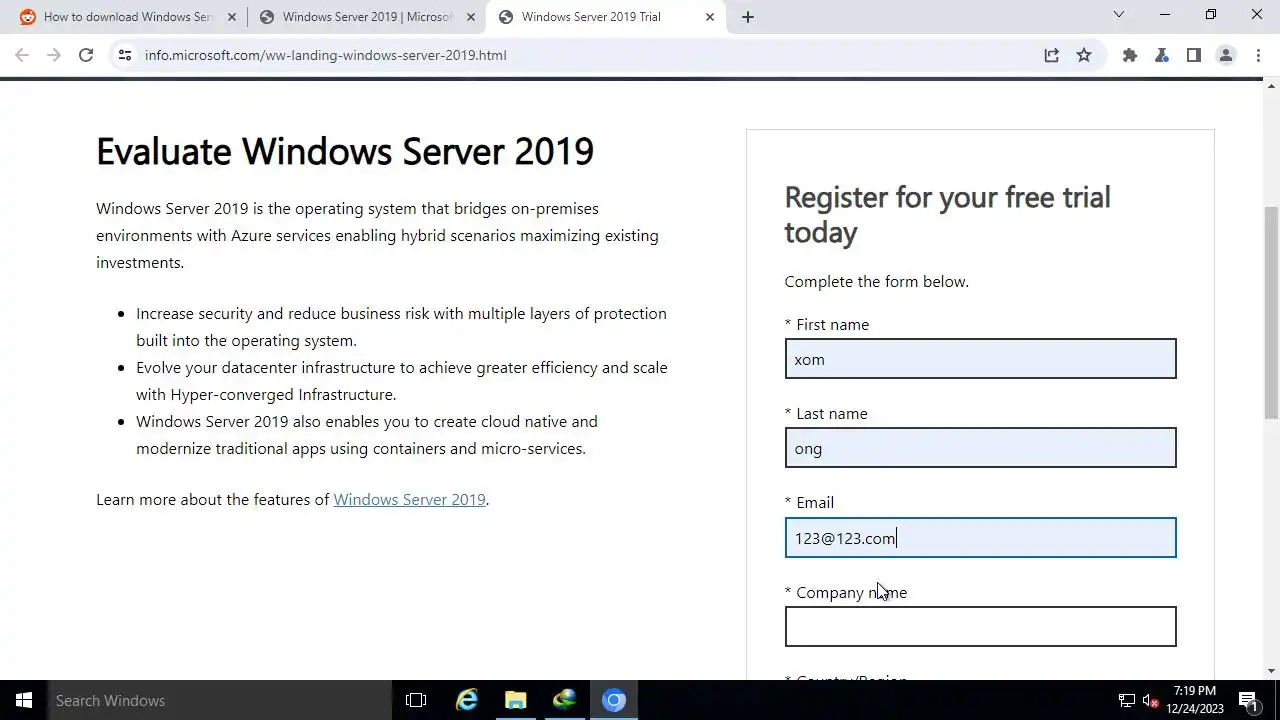Close the How to download Windows Server tab
This screenshot has width=1280, height=720.
tap(232, 16)
